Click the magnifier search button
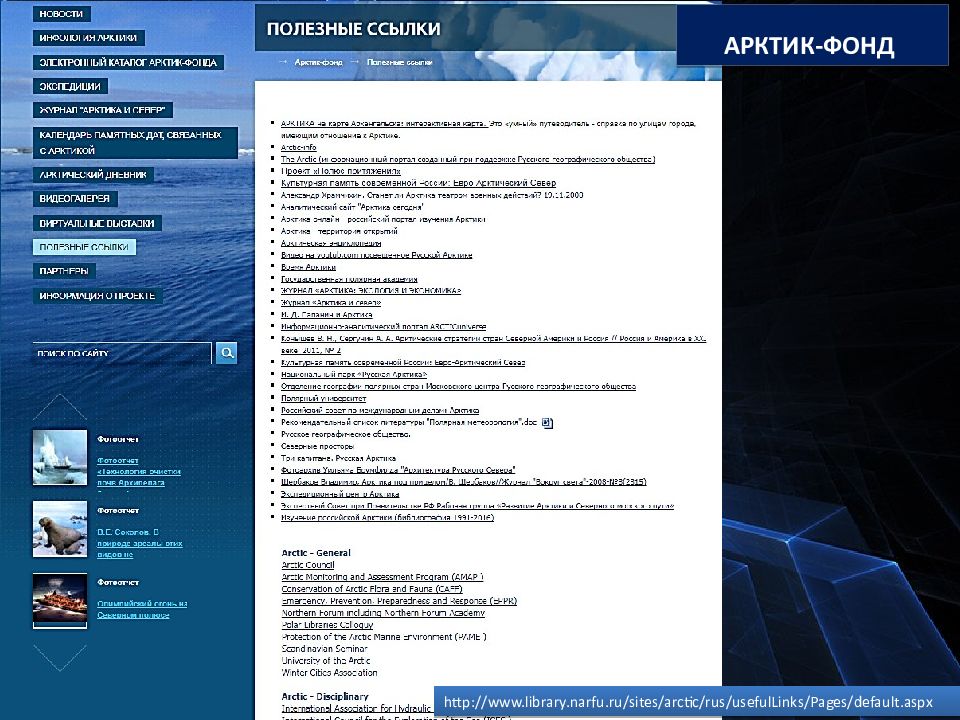Screen dimensions: 960x720 (x=227, y=353)
